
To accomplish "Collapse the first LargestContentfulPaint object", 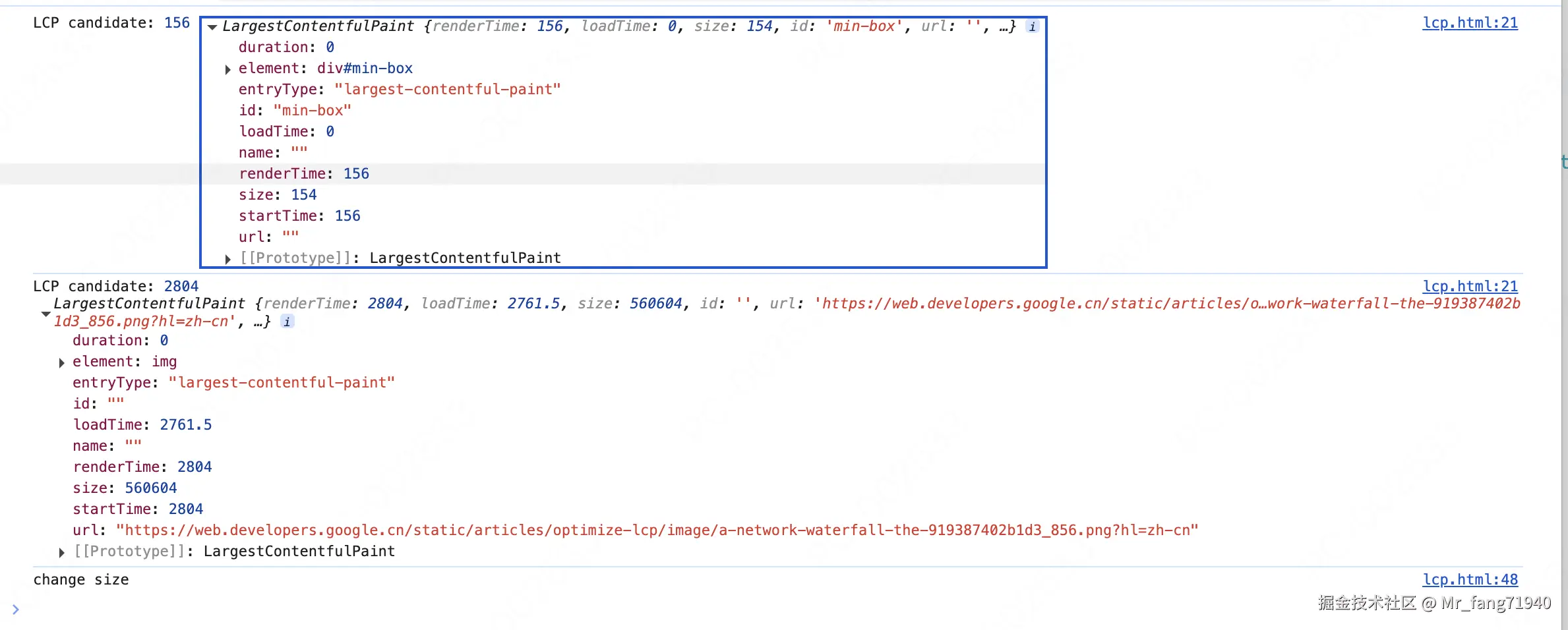I will [x=212, y=27].
